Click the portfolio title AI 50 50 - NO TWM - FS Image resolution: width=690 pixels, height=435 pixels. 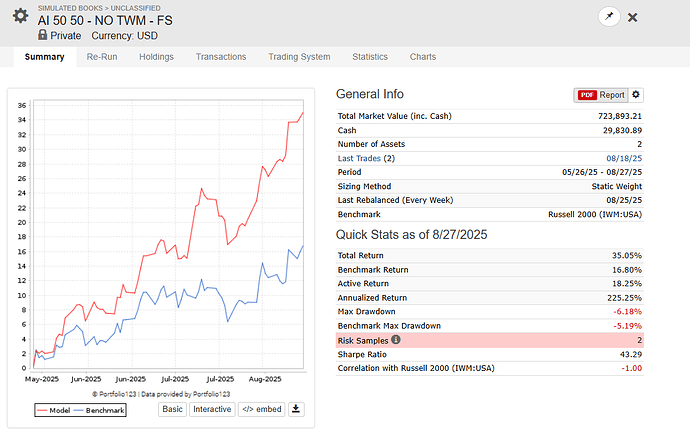(105, 21)
